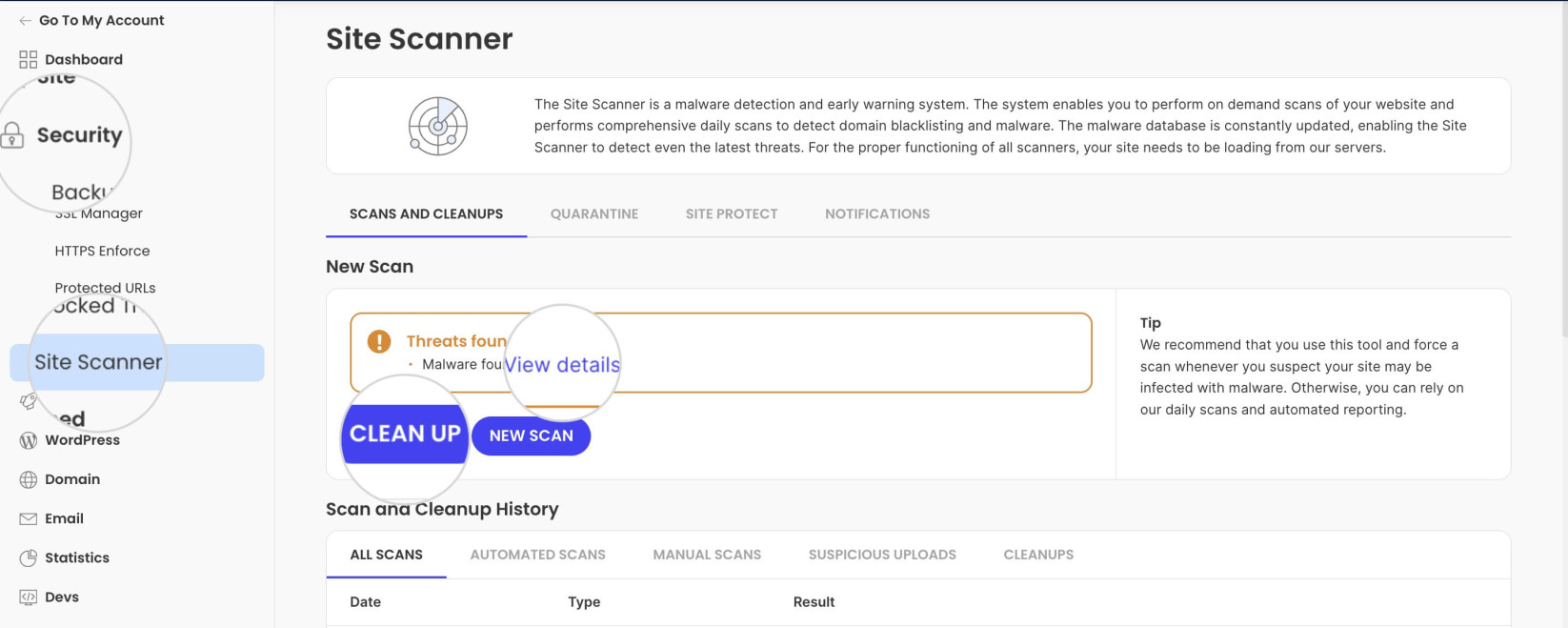Click the orange threats warning icon
The height and width of the screenshot is (628, 1568).
click(x=379, y=341)
